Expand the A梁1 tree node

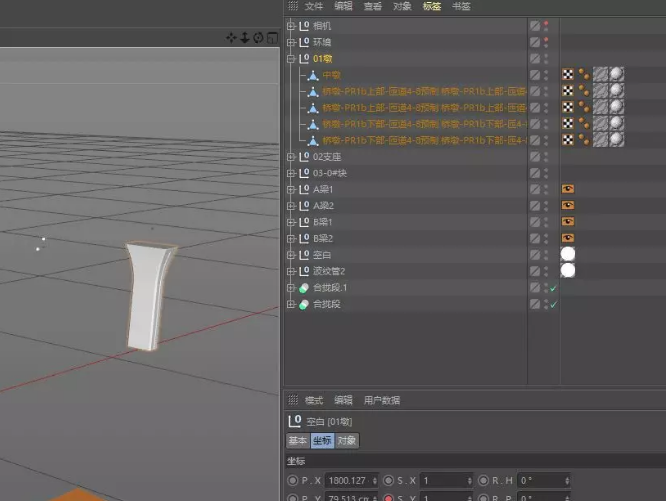click(291, 189)
